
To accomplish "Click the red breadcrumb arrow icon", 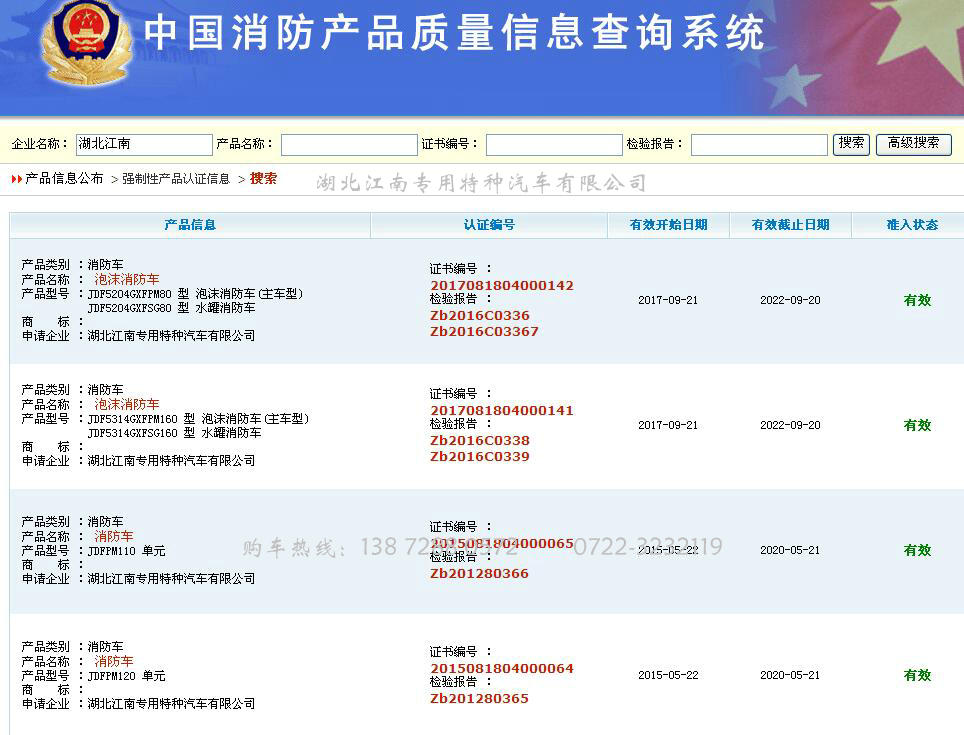I will 16,179.
